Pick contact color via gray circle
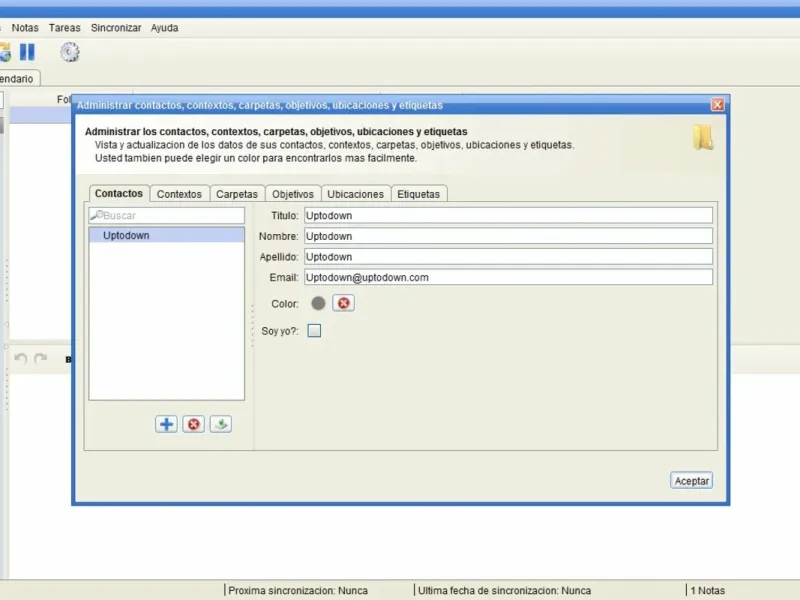The image size is (800, 600). click(318, 304)
